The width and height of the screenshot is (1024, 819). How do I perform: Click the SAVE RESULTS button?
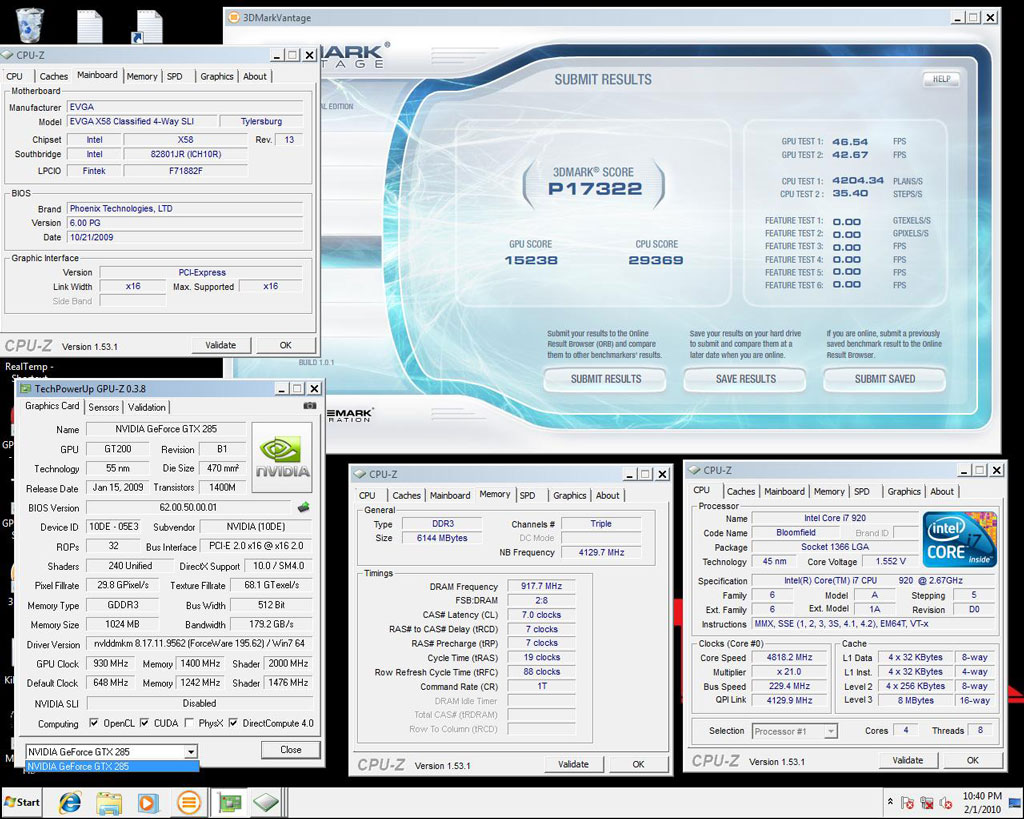746,379
